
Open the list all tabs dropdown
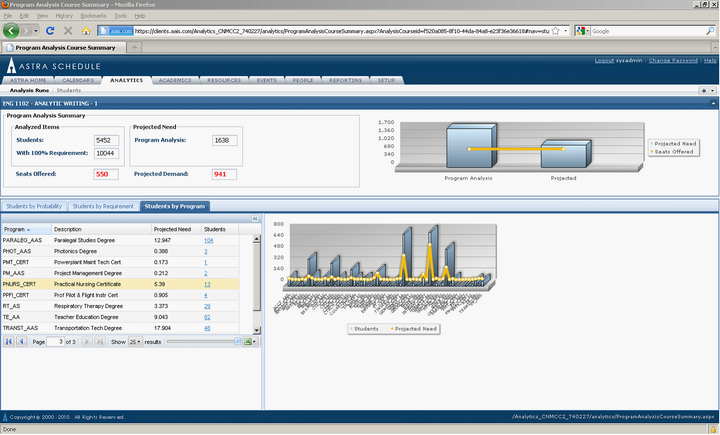715,47
